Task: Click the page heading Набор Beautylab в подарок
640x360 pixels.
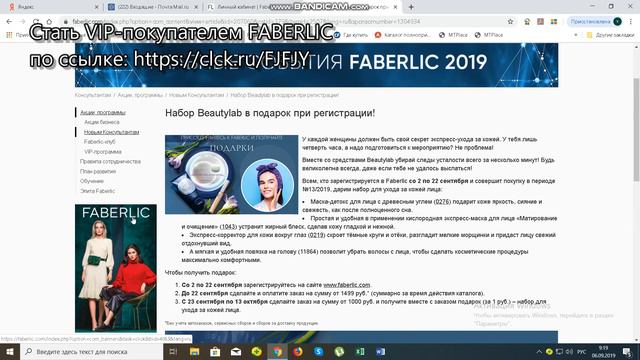Action: click(270, 113)
